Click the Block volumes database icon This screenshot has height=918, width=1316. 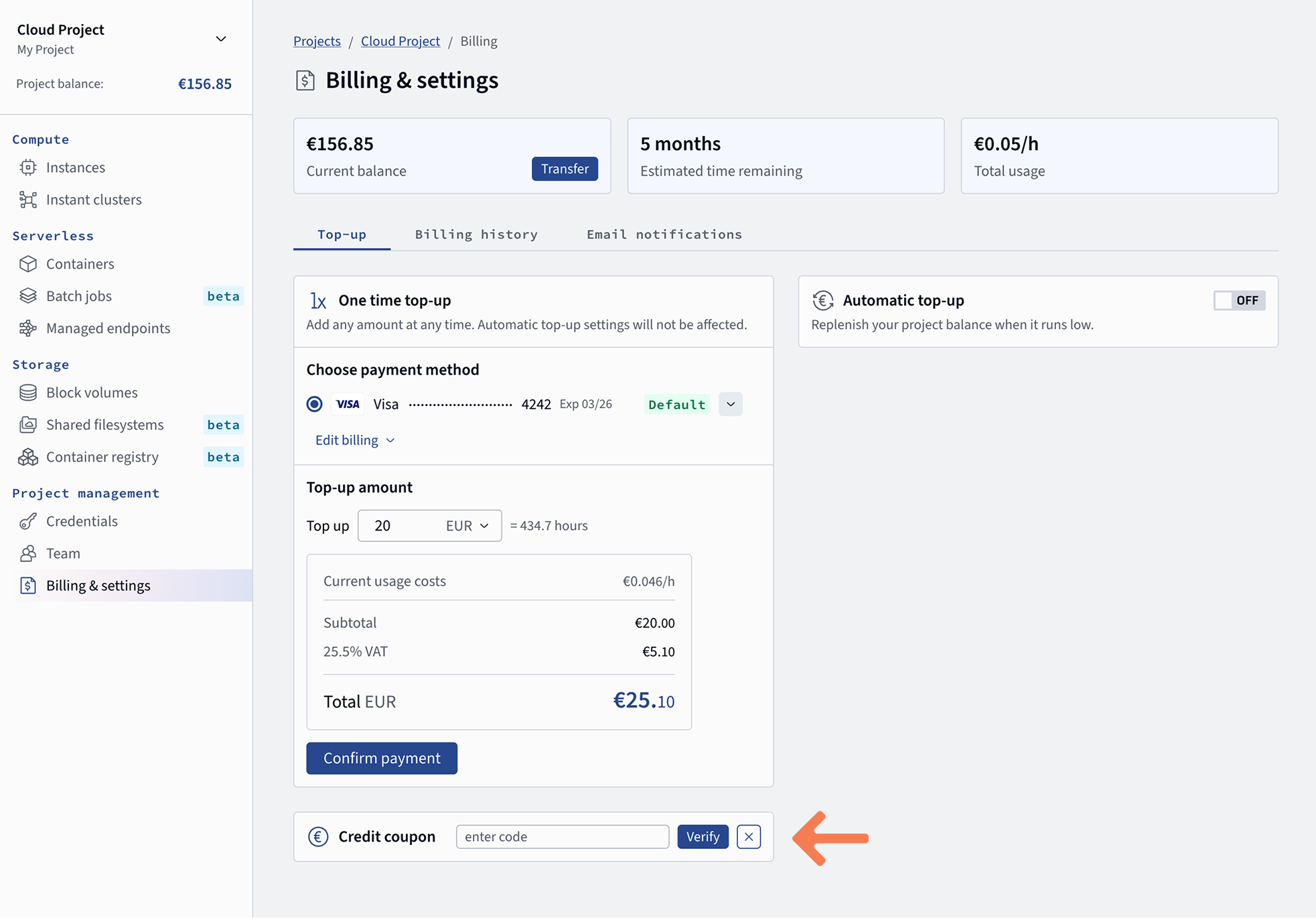click(x=27, y=393)
